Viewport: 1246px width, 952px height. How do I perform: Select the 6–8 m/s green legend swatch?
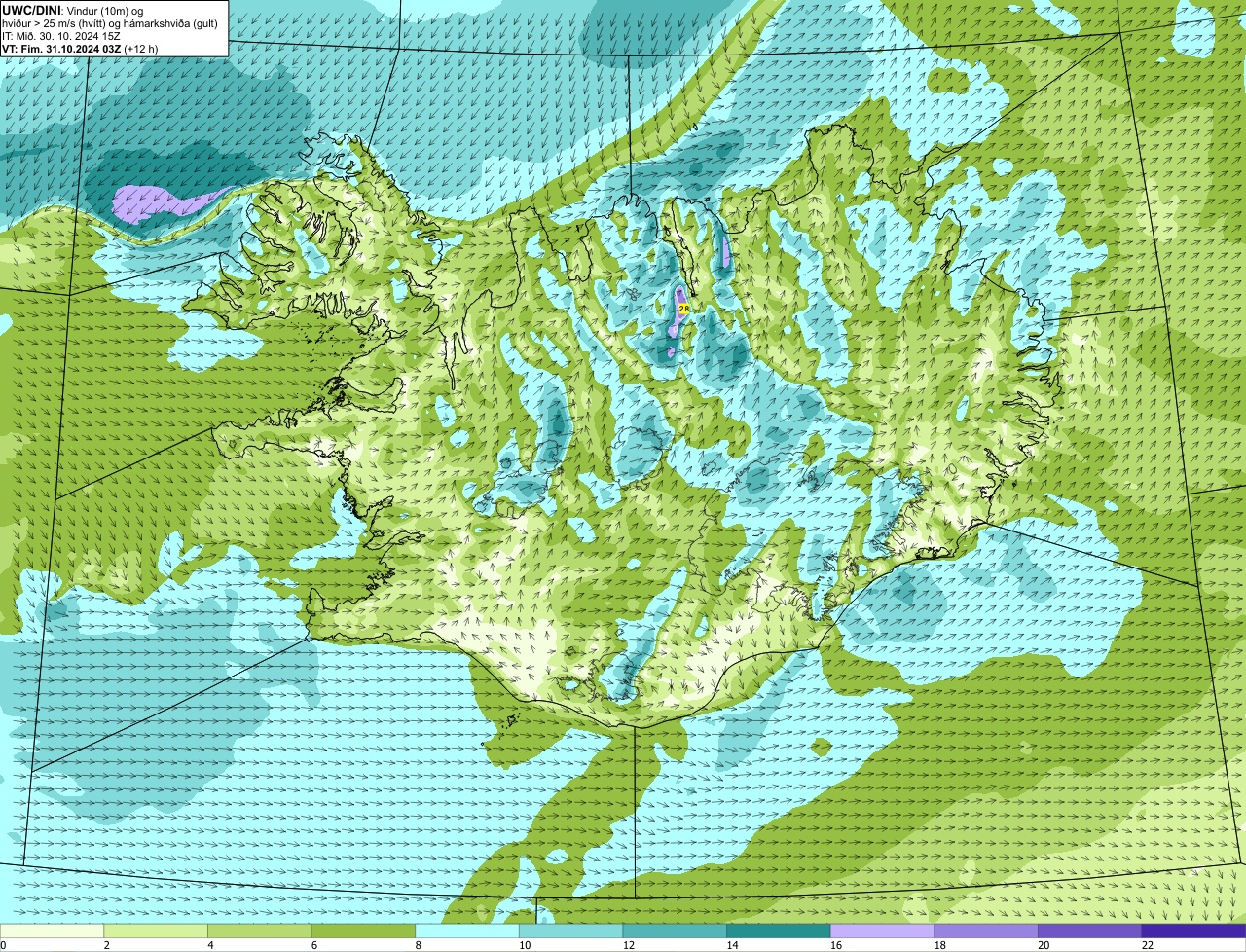point(363,932)
